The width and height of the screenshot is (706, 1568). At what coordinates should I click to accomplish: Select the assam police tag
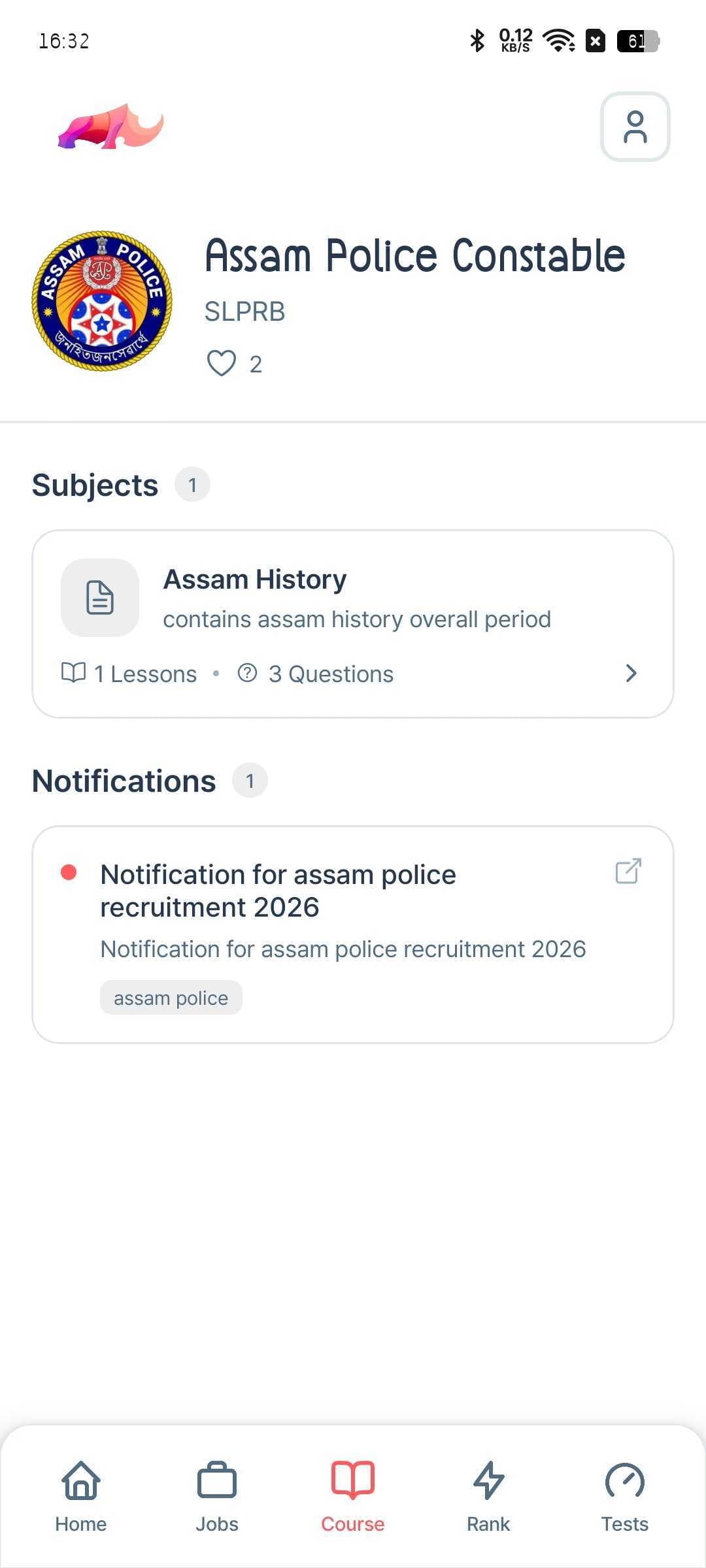click(x=171, y=998)
